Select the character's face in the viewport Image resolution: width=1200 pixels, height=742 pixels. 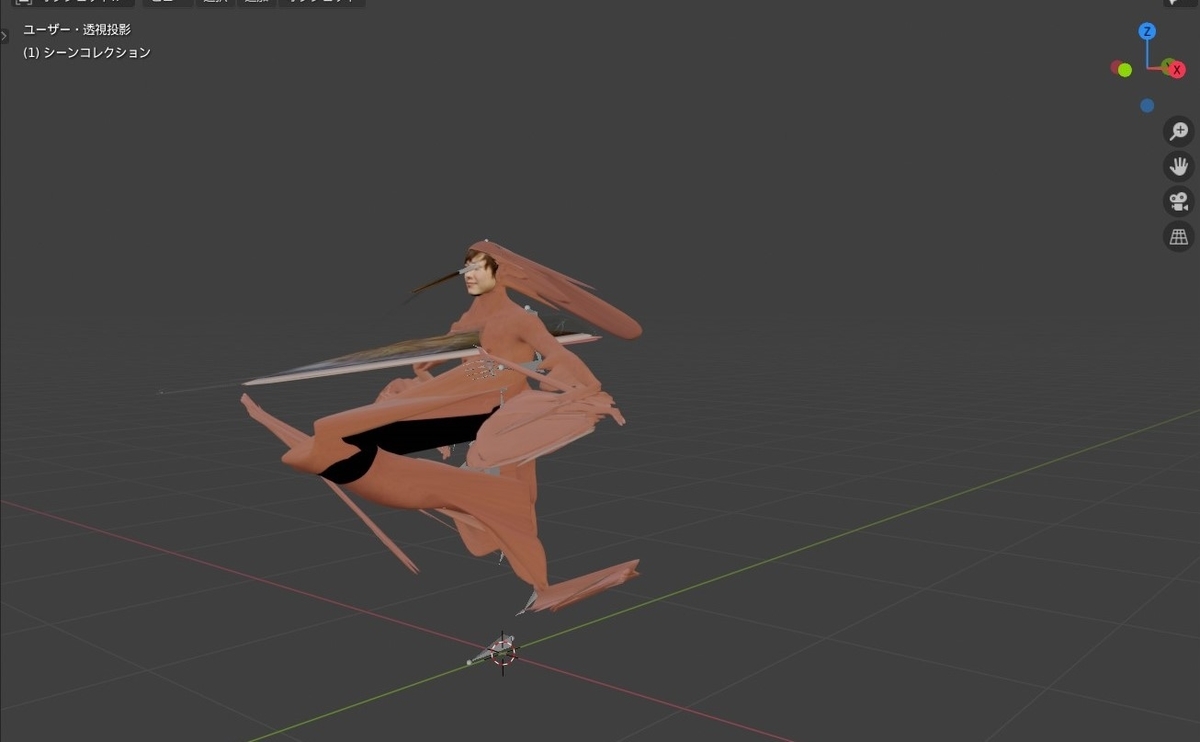tap(479, 274)
